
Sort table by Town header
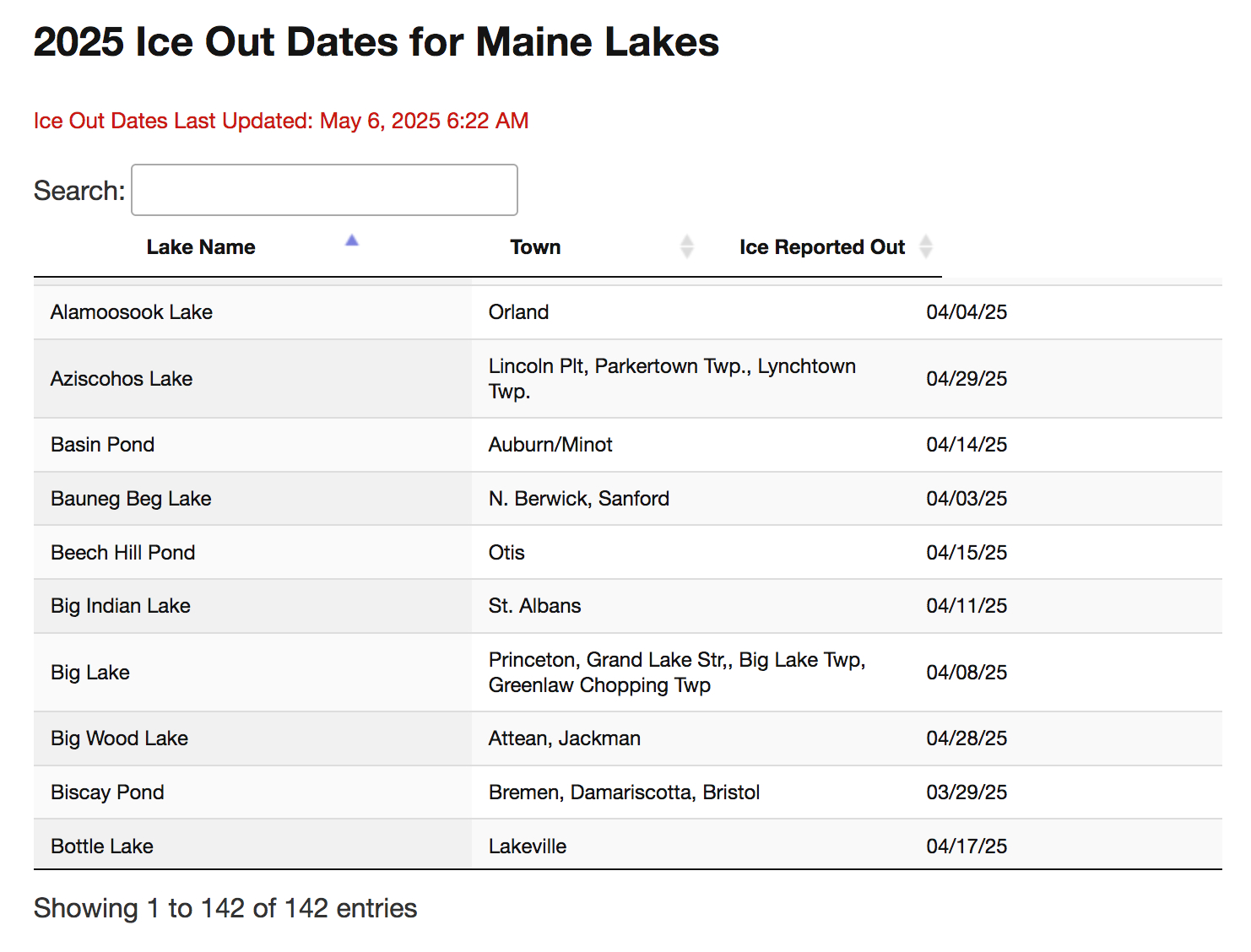pos(535,247)
